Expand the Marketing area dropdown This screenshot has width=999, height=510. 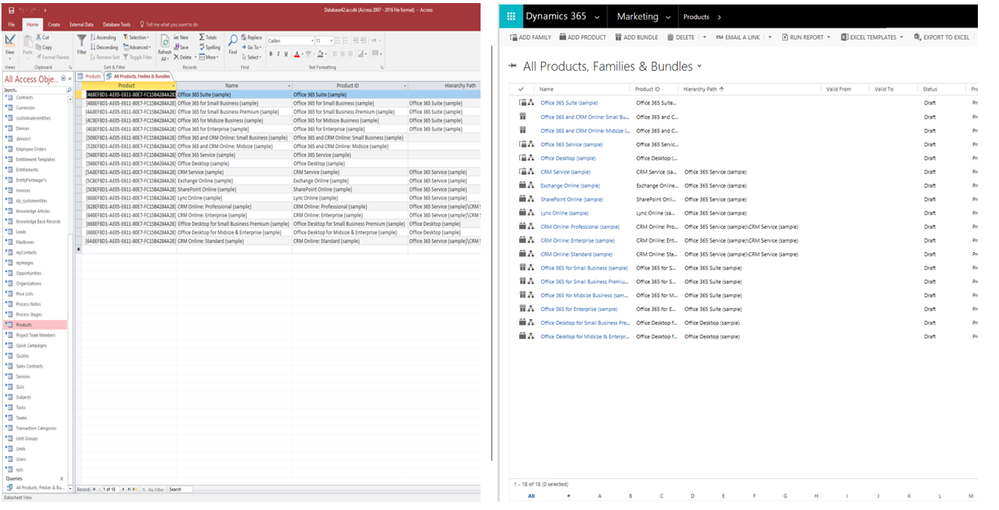pos(668,17)
